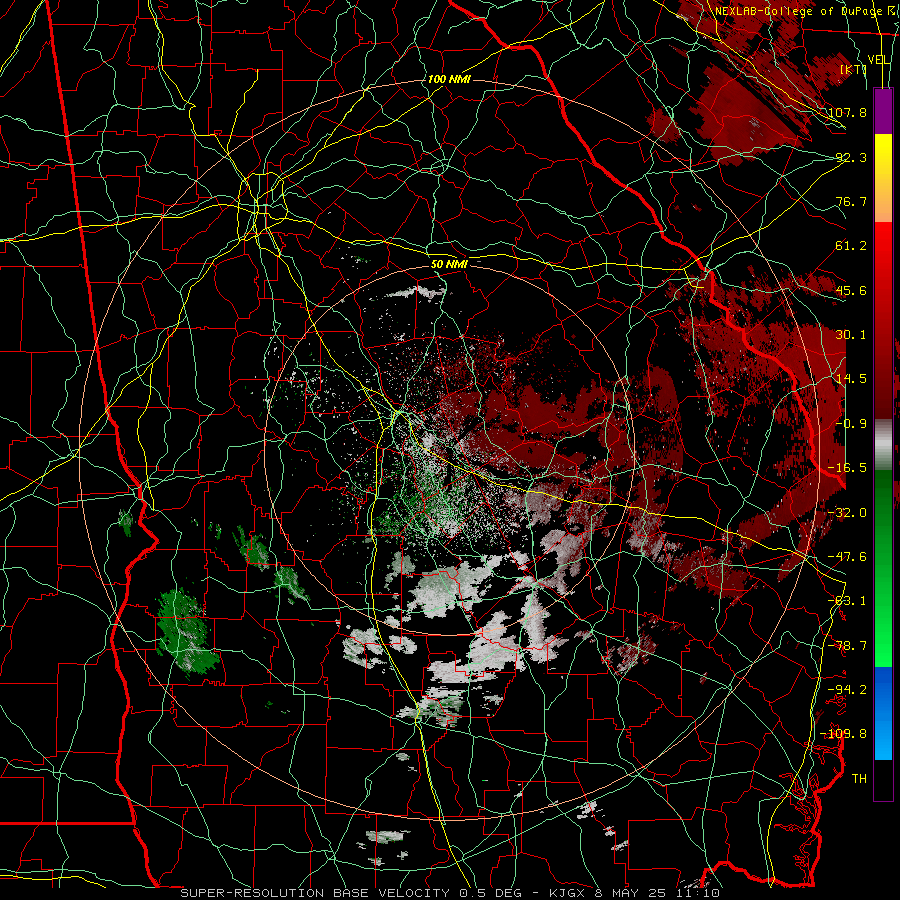Viewport: 900px width, 900px height.
Task: Click the "8 MAY 25 11:10" timestamp
Action: [657, 893]
